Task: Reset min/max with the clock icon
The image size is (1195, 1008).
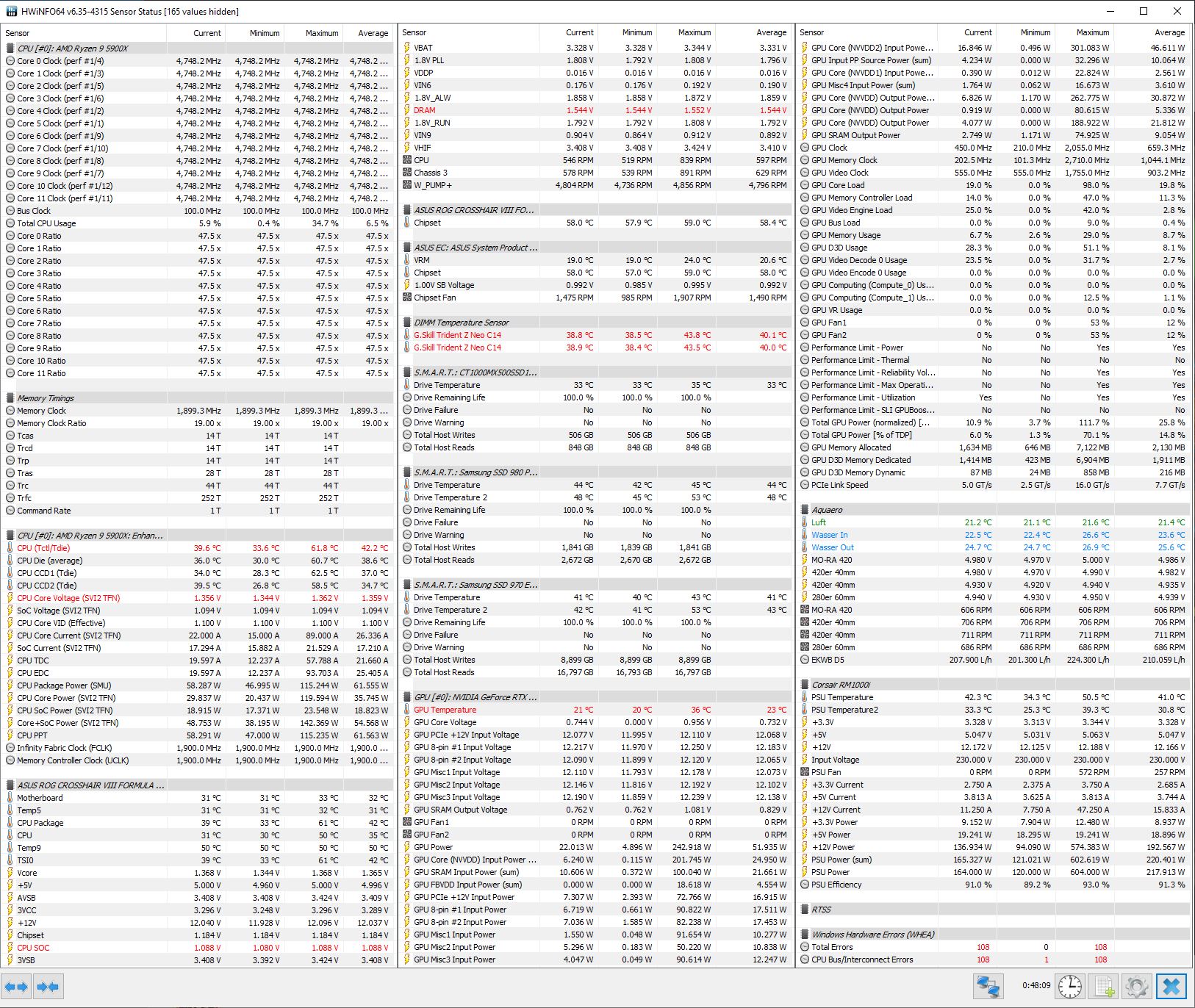Action: click(x=1070, y=986)
